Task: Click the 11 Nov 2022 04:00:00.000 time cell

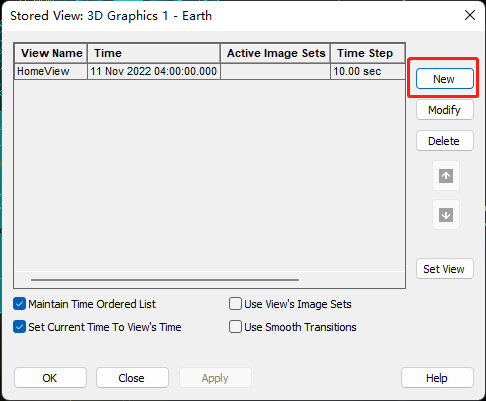Action: [x=154, y=71]
